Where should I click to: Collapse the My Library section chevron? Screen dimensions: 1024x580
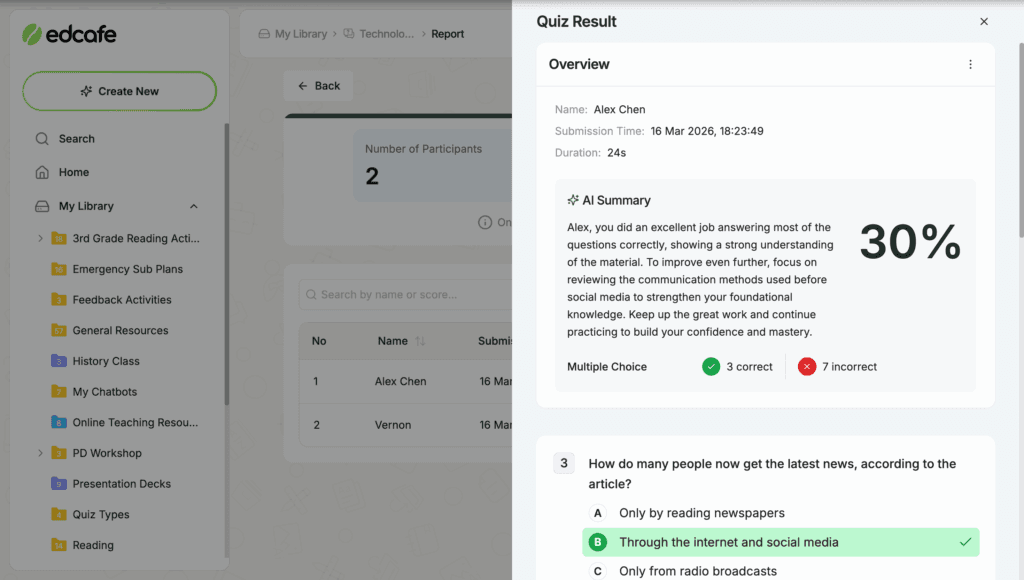(x=193, y=206)
